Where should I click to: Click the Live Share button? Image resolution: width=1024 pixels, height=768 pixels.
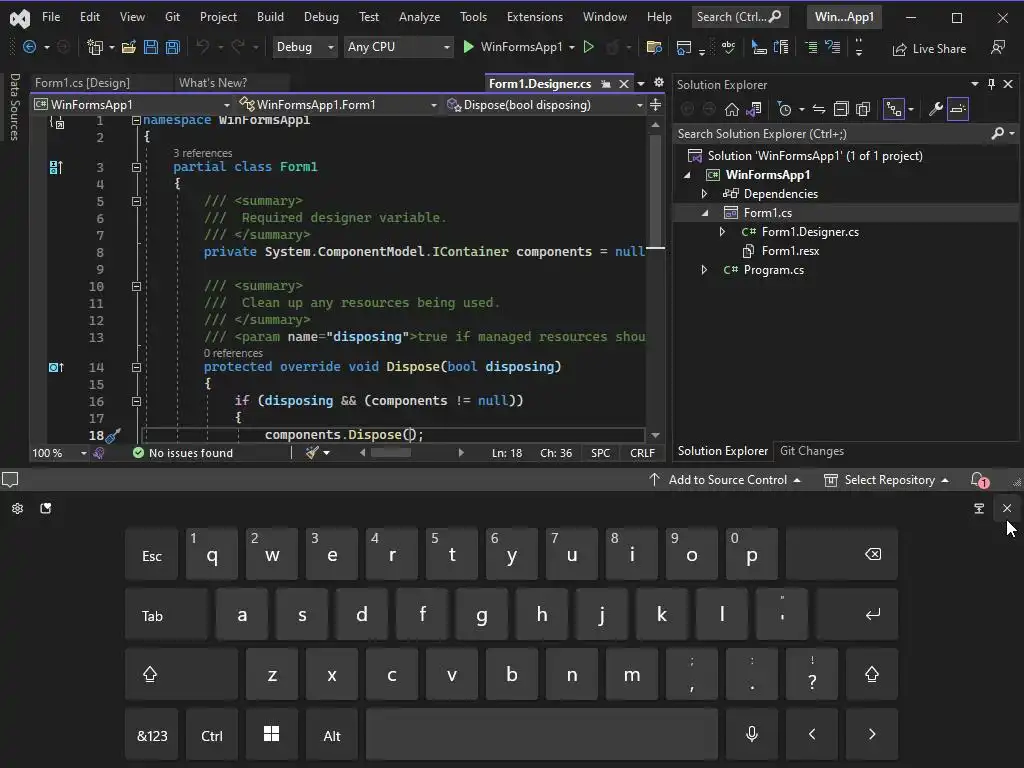929,48
